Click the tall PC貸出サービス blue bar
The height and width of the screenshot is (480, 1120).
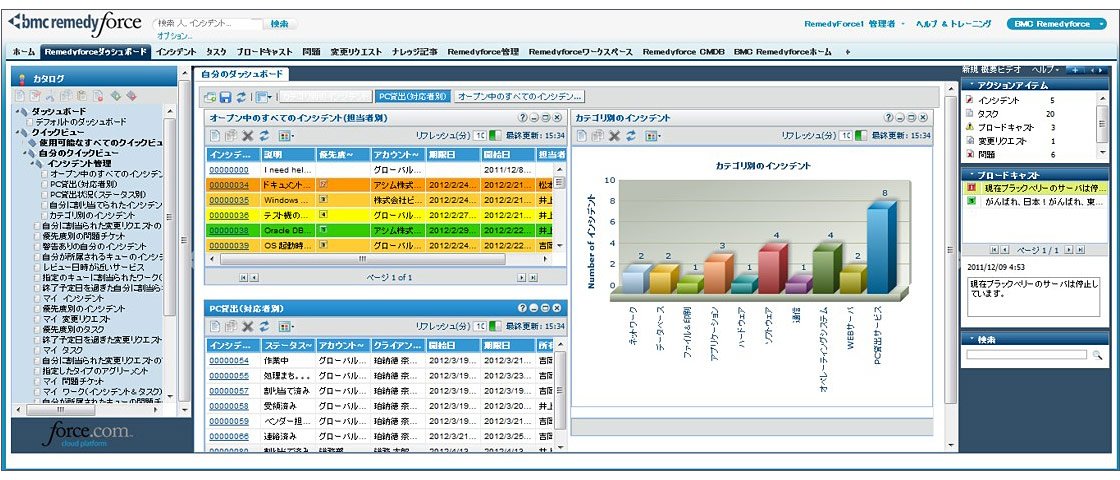(881, 247)
